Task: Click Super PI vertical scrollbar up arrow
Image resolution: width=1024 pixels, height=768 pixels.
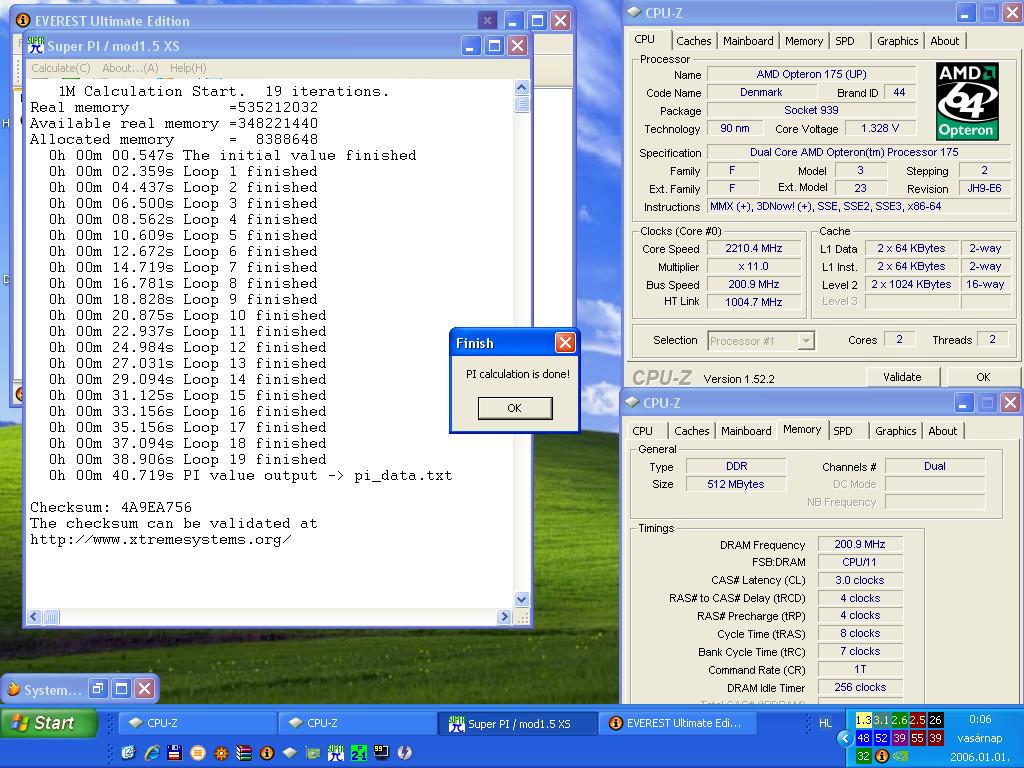Action: (521, 88)
